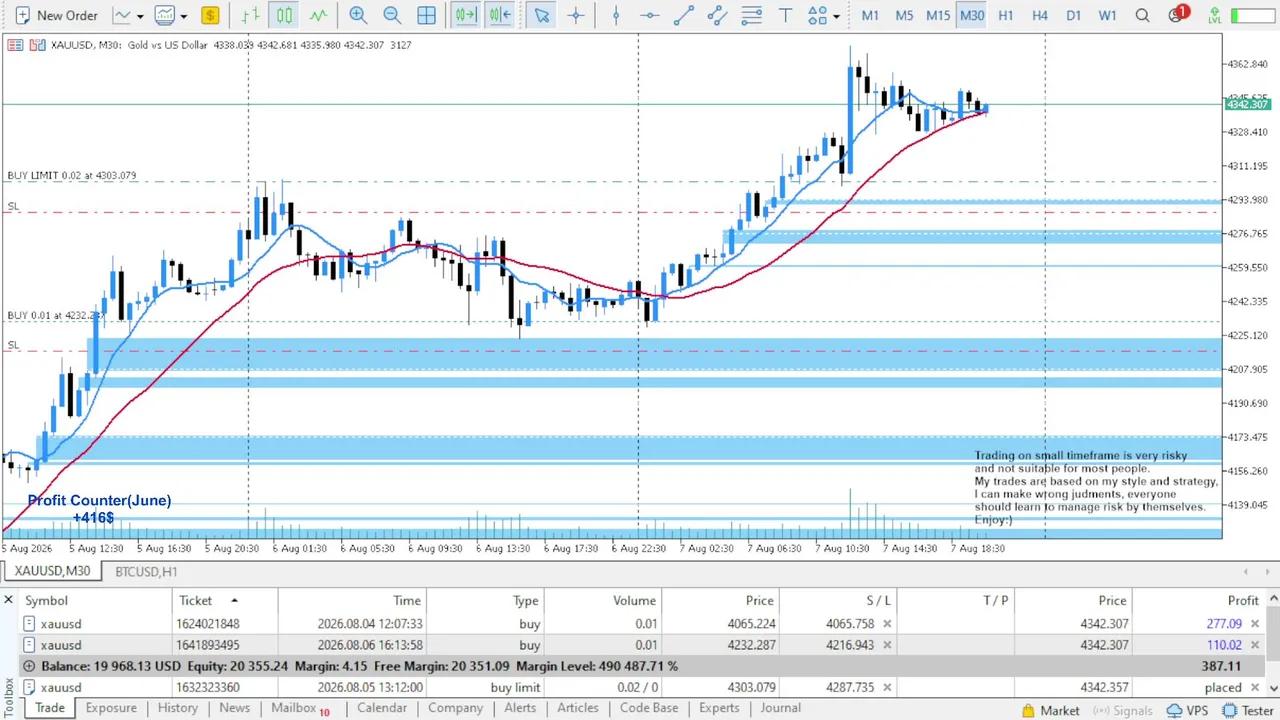Click the tile windows grid icon
The image size is (1280, 720).
point(426,15)
